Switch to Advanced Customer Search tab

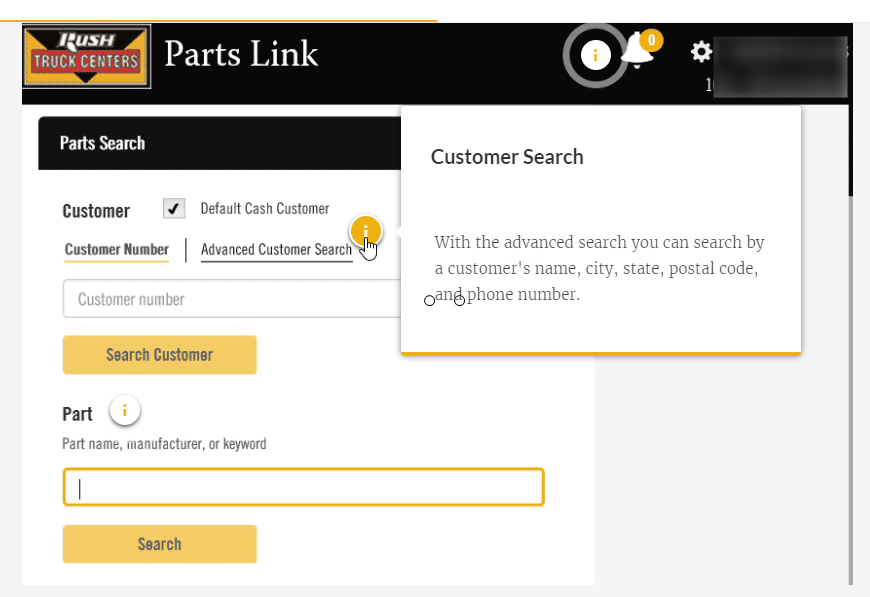coord(276,250)
